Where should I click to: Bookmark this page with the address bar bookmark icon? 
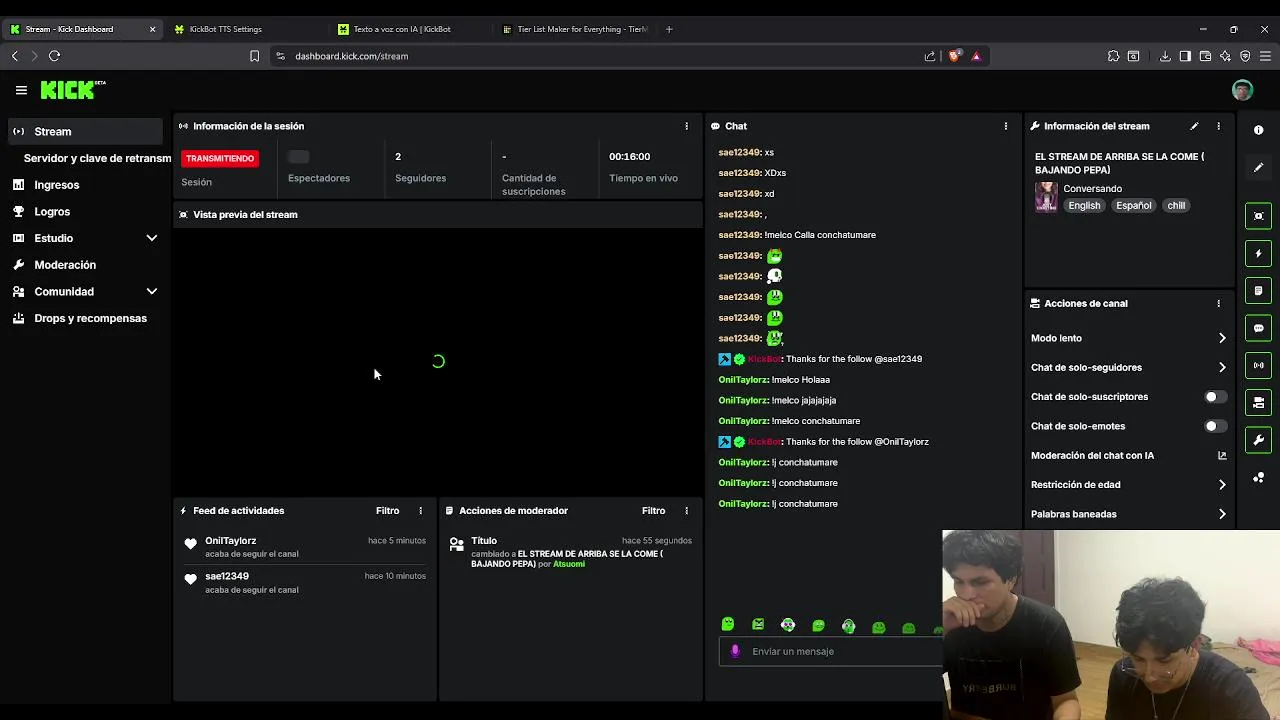coord(254,56)
